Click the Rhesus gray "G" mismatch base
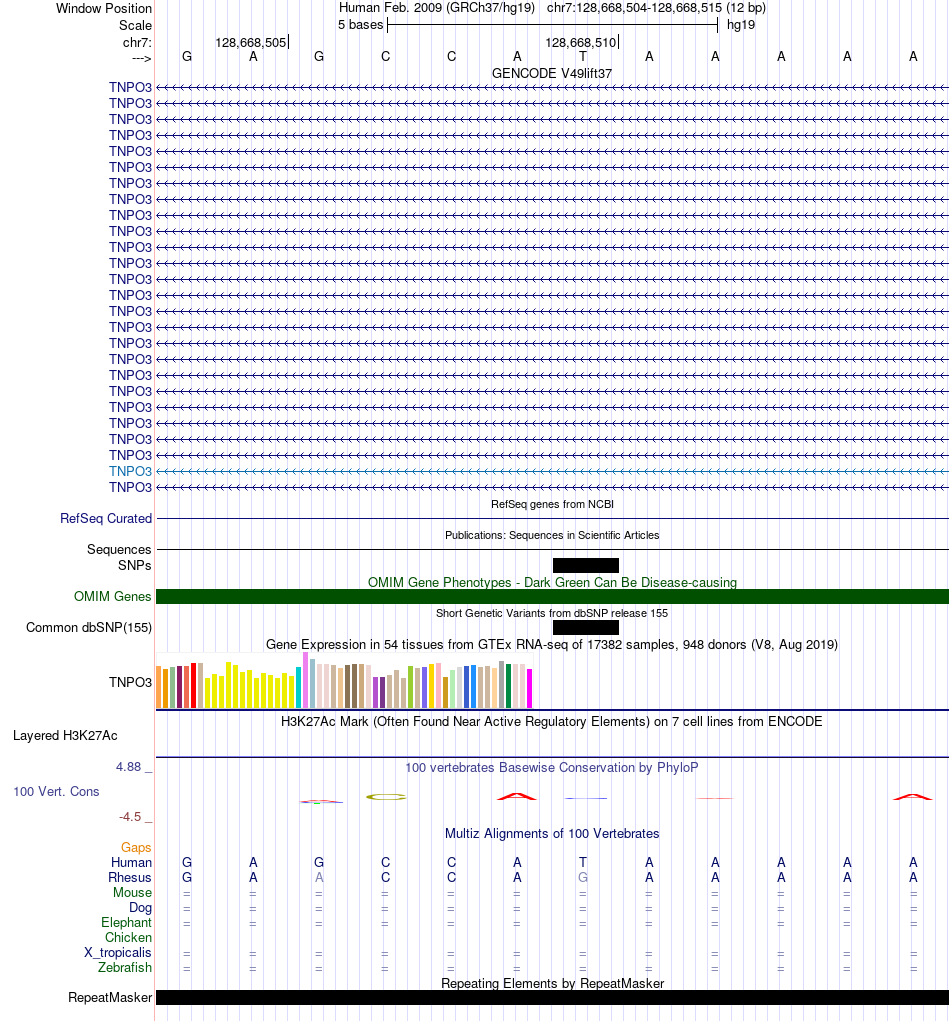950x1021 pixels. pyautogui.click(x=583, y=878)
